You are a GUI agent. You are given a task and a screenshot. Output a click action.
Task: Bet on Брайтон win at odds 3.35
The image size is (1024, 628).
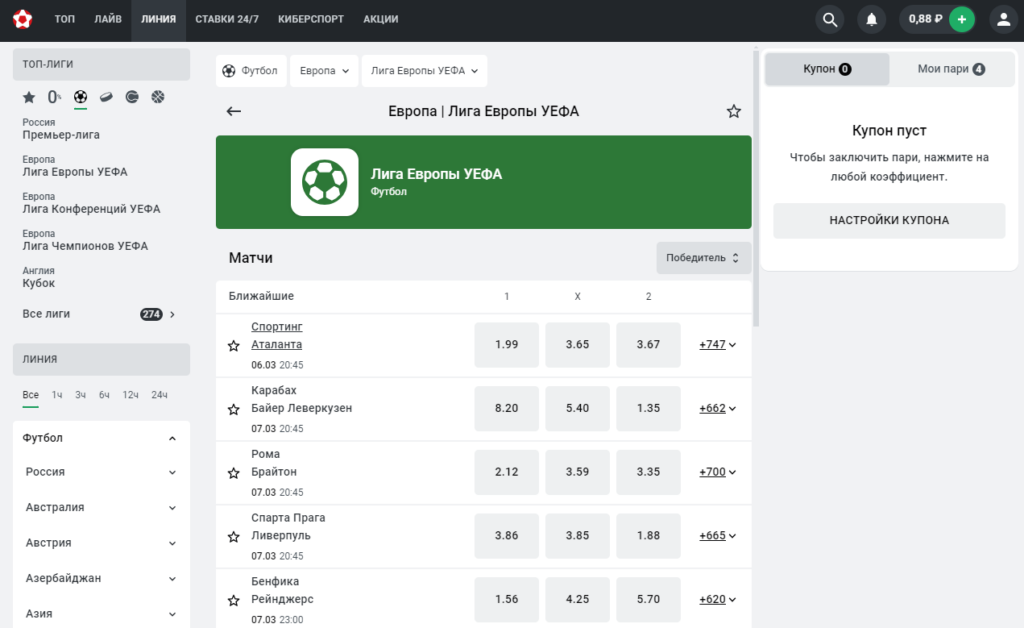tap(648, 472)
